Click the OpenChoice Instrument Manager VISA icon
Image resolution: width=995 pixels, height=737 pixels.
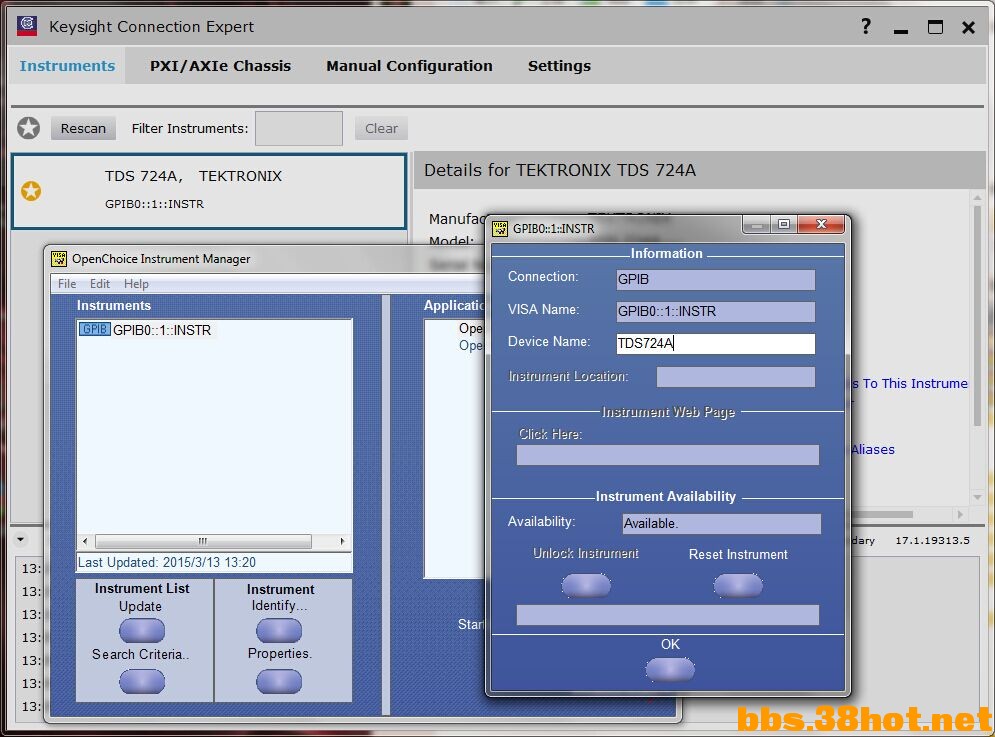tap(59, 258)
